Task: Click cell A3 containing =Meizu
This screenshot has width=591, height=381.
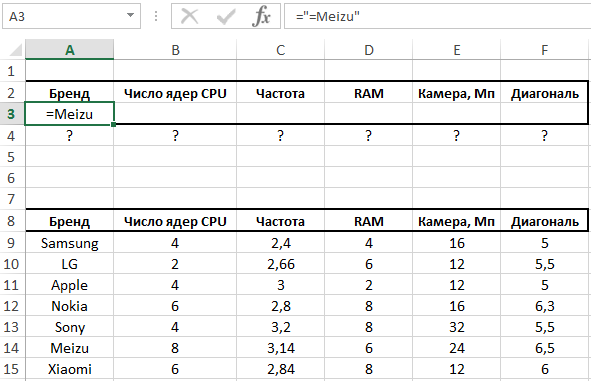Action: click(x=69, y=113)
